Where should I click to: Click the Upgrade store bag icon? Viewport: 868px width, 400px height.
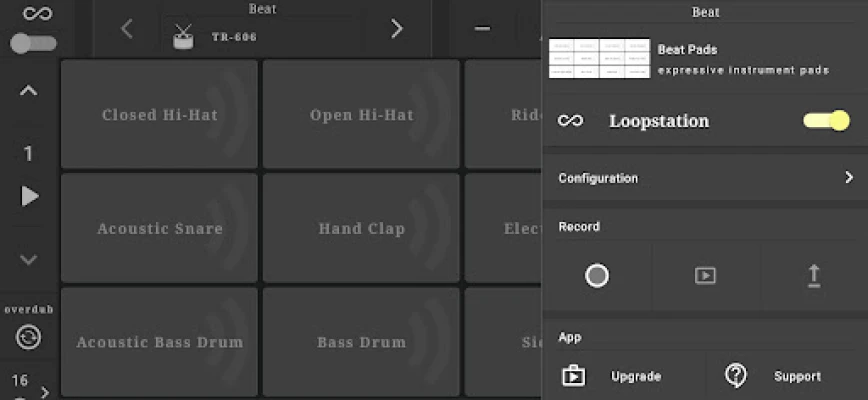coord(574,376)
